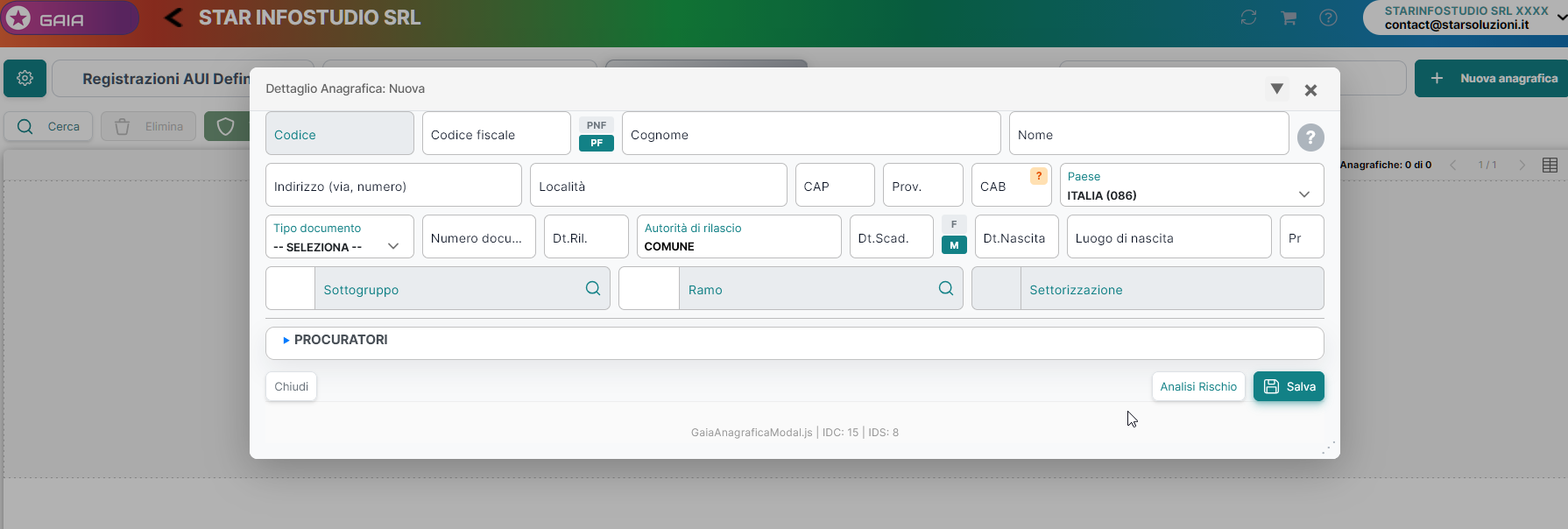Focus the Codice field
The width and height of the screenshot is (1568, 529).
(340, 133)
